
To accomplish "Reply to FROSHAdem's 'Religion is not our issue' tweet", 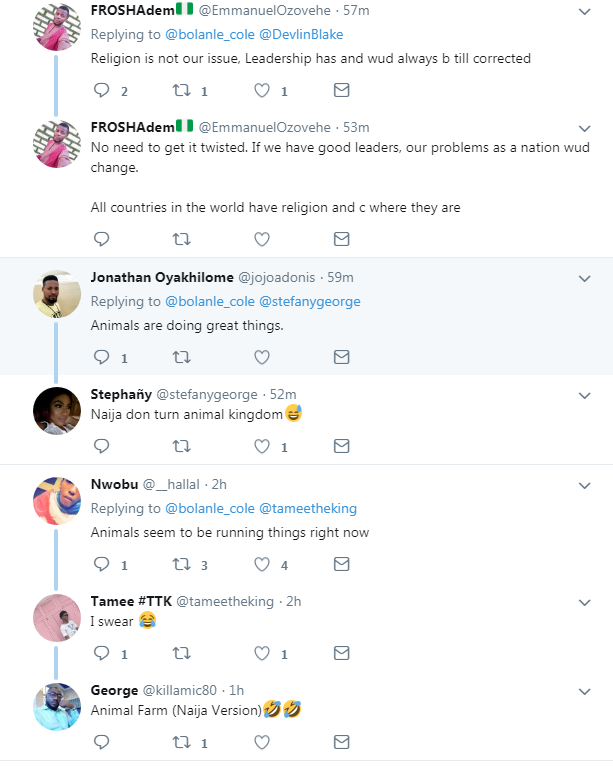I will (x=101, y=91).
